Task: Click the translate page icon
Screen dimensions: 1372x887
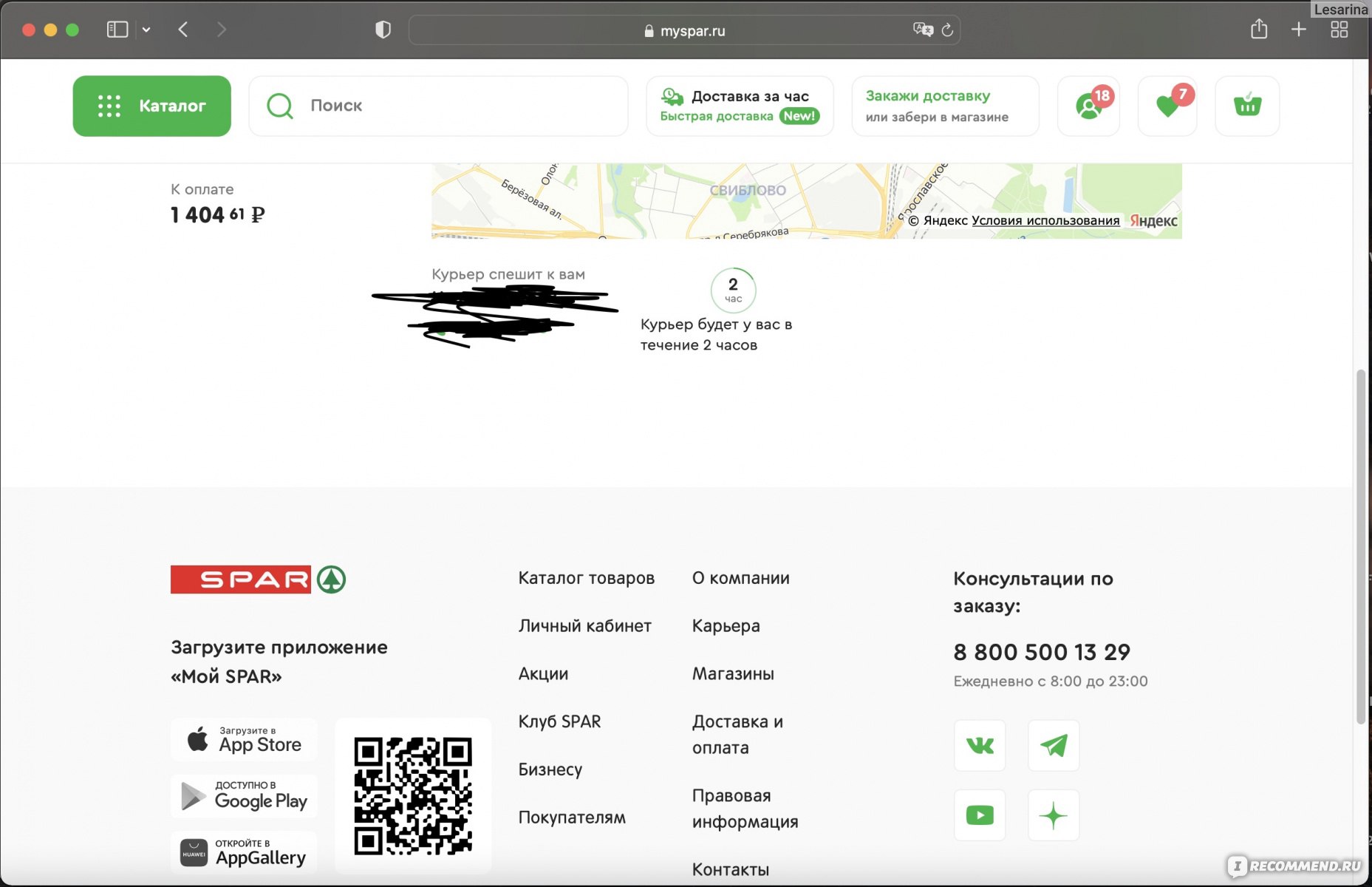Action: (923, 30)
